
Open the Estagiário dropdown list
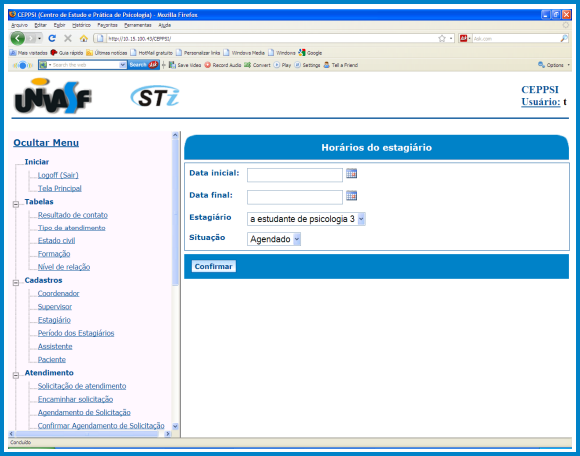point(306,219)
